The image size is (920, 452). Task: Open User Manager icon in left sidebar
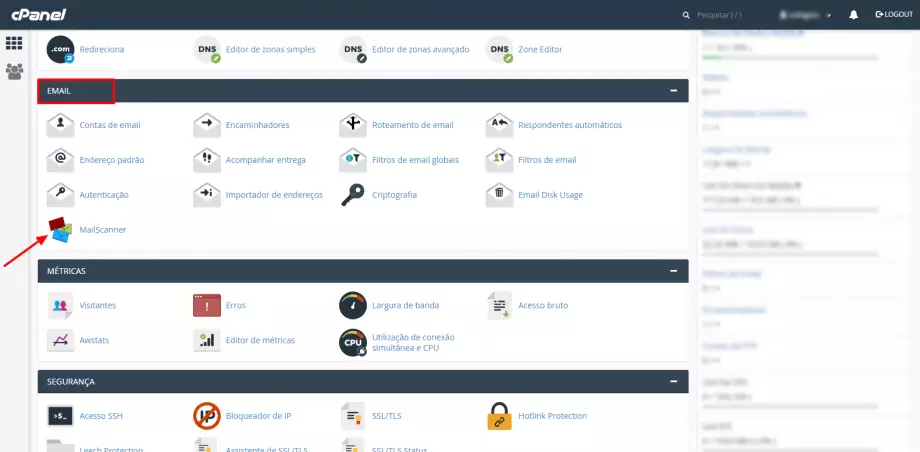[14, 71]
